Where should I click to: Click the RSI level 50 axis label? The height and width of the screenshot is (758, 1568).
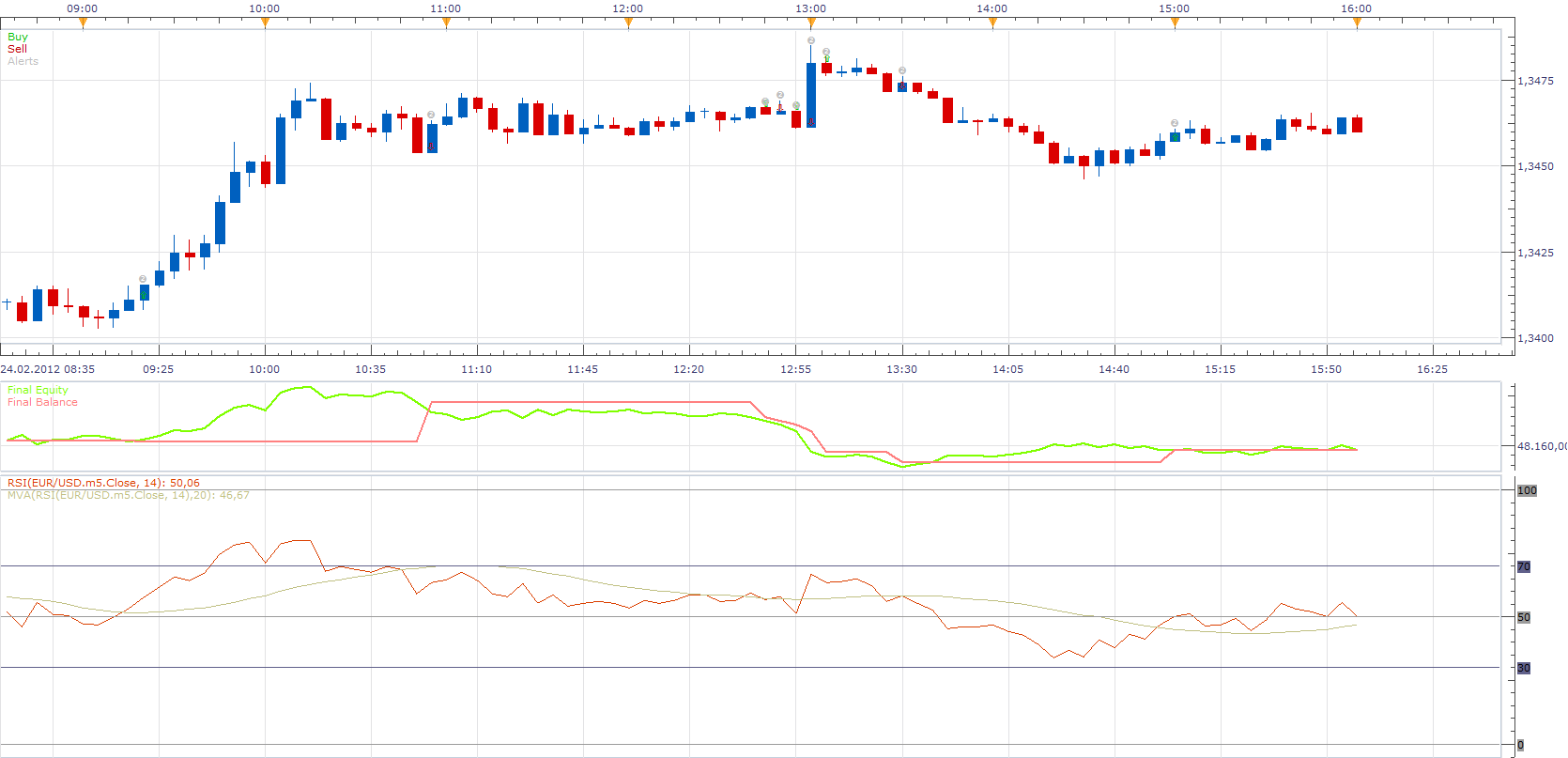click(1524, 617)
